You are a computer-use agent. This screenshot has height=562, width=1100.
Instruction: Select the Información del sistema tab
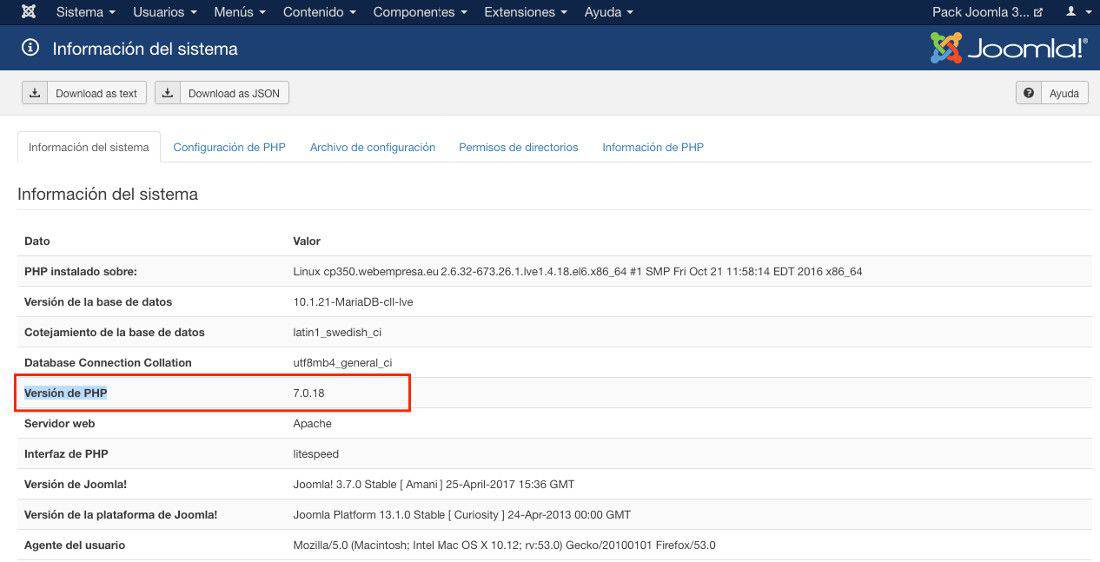89,147
